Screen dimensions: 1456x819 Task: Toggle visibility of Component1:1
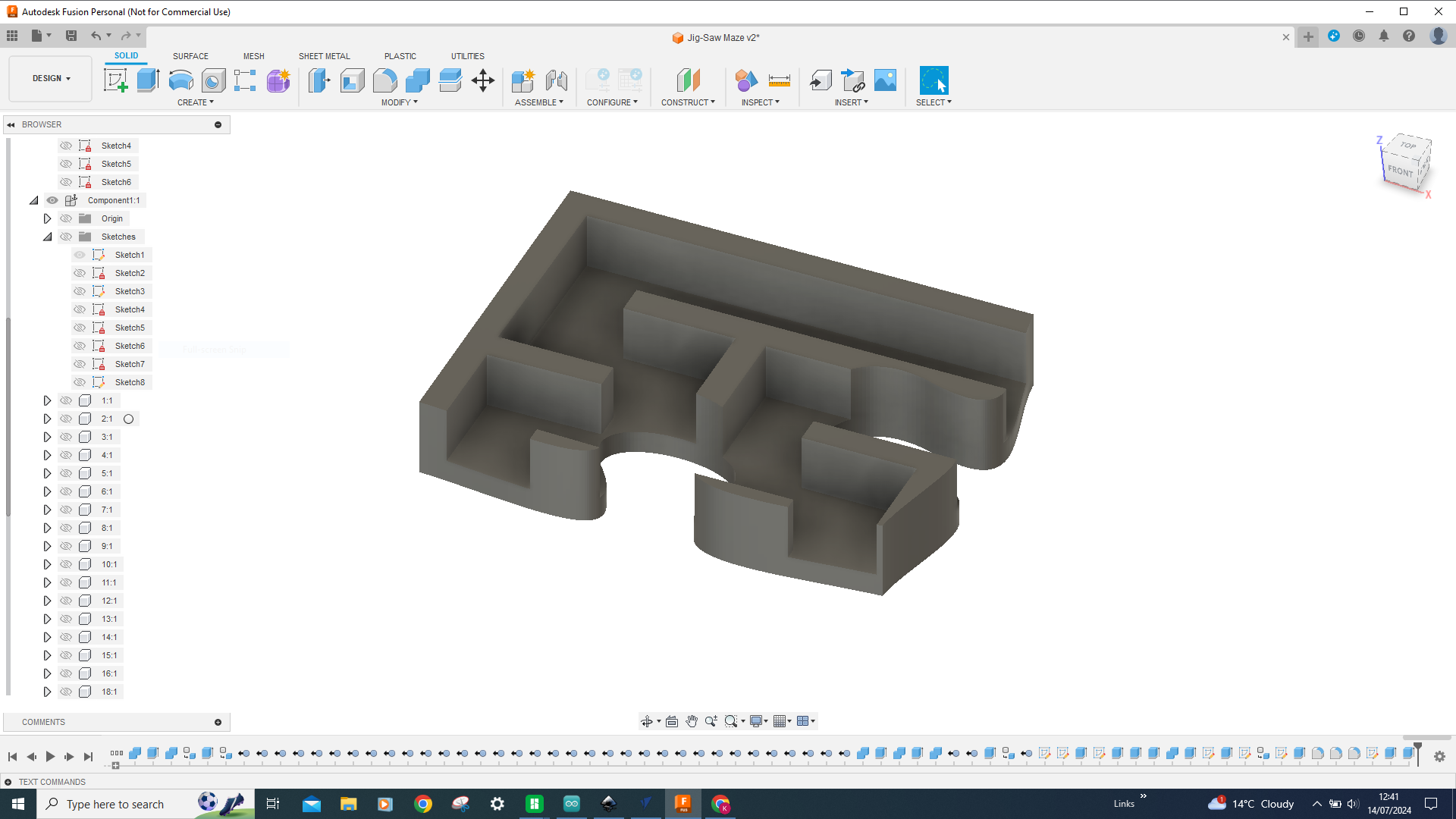pyautogui.click(x=52, y=200)
